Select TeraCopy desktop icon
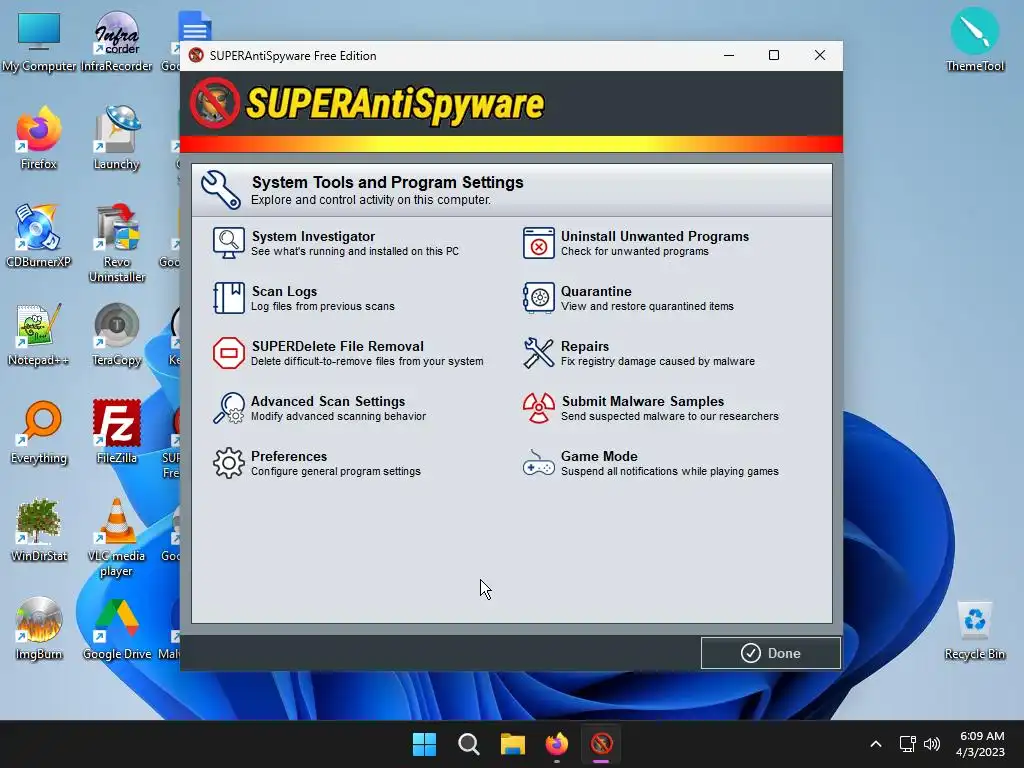Viewport: 1024px width, 768px height. tap(116, 334)
